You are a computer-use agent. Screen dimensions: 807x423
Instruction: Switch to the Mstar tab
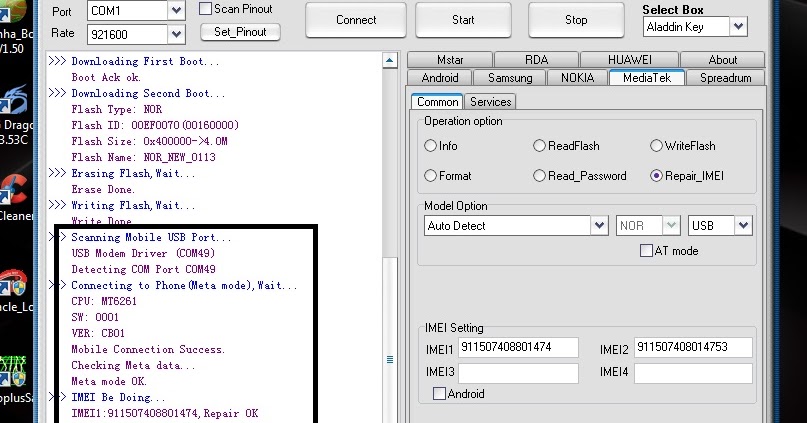point(450,60)
